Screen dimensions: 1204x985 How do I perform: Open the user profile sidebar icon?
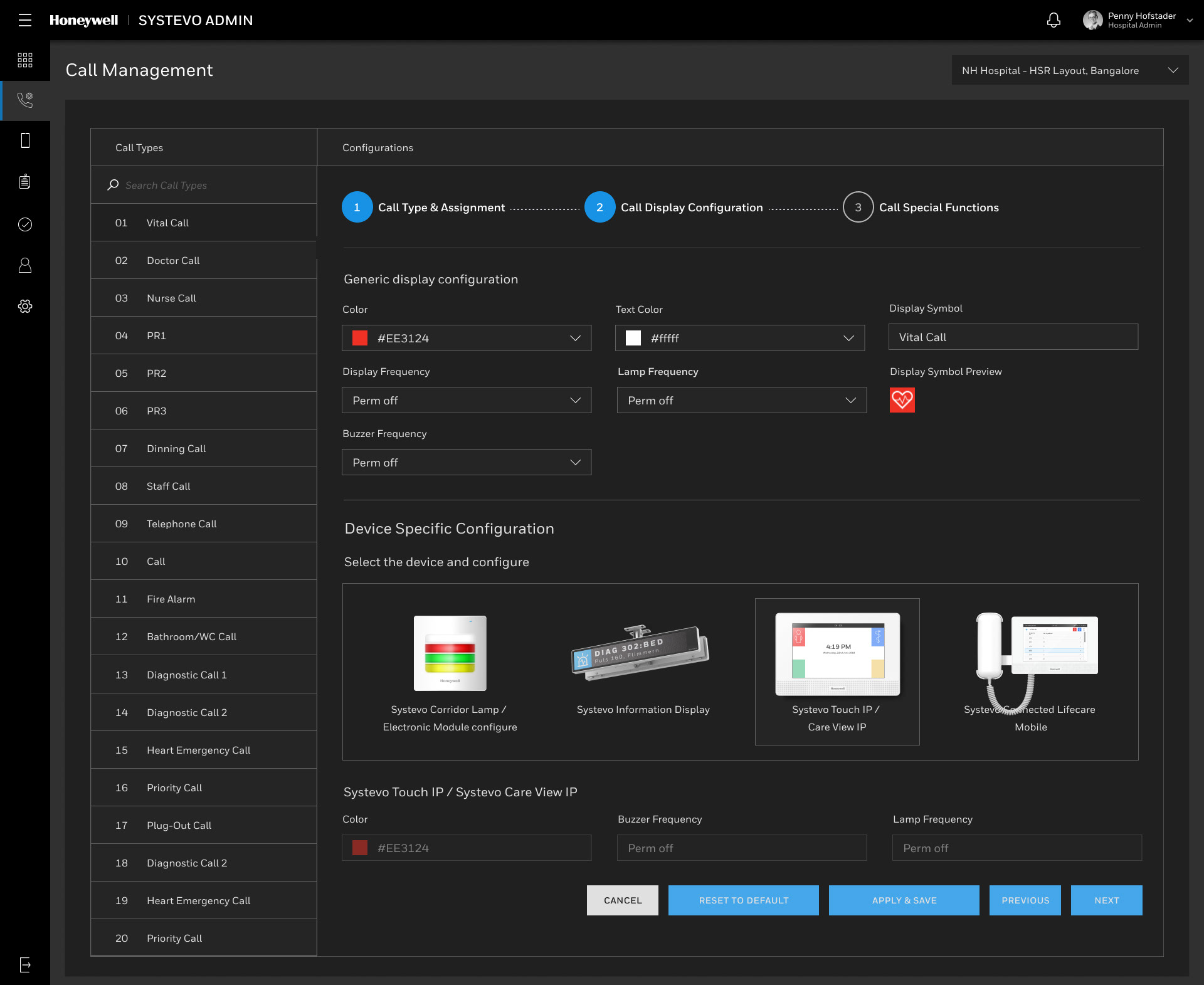pyautogui.click(x=25, y=265)
